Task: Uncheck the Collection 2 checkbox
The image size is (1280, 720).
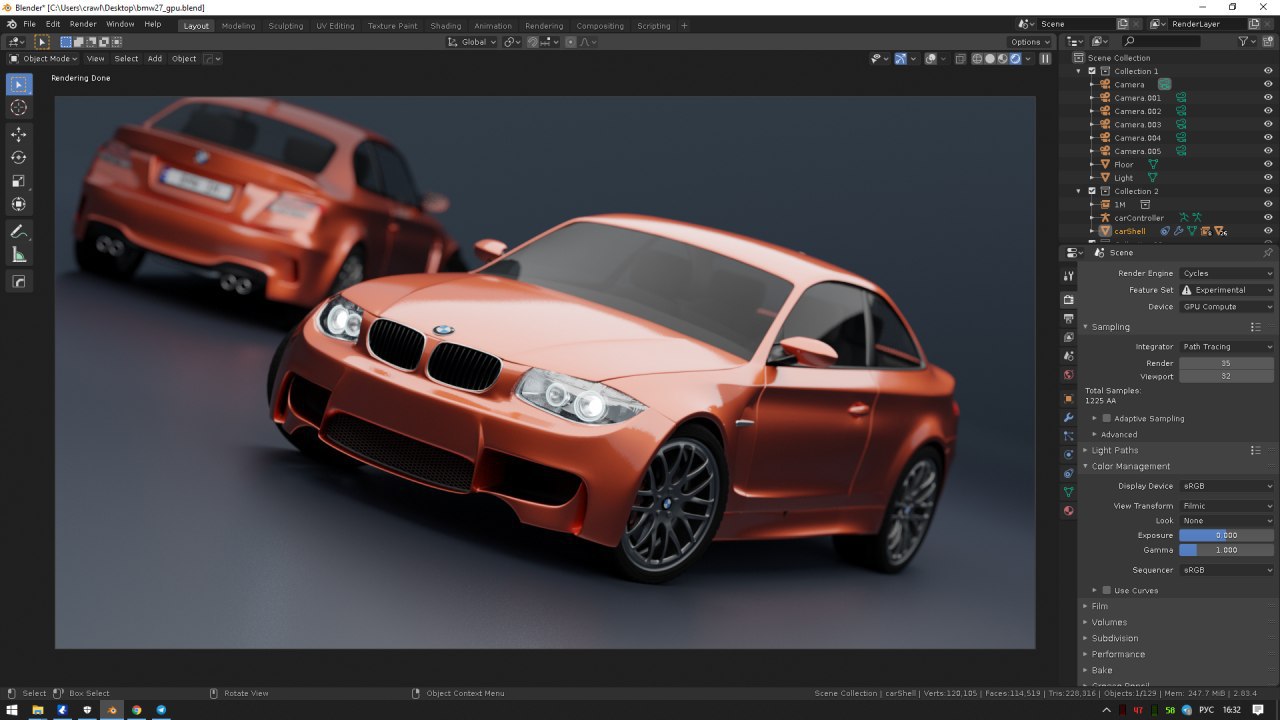Action: click(1092, 191)
